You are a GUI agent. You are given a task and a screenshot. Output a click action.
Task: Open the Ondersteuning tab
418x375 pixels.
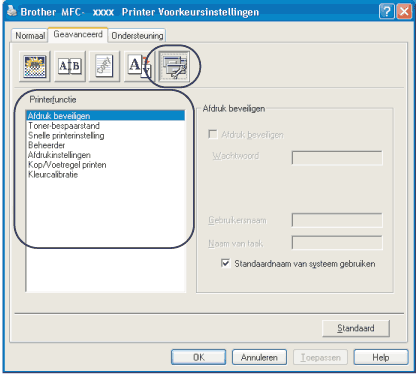click(137, 36)
